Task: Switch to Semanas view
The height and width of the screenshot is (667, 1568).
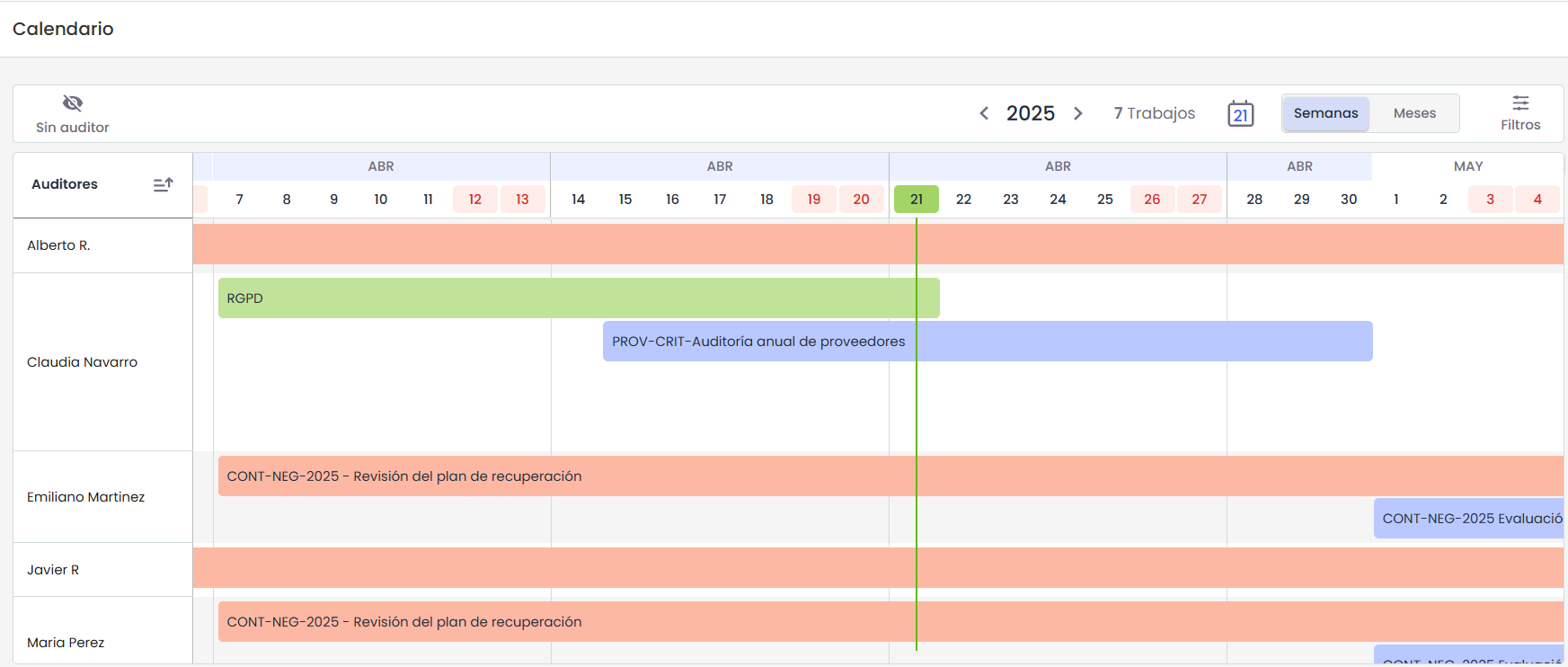Action: click(x=1325, y=113)
